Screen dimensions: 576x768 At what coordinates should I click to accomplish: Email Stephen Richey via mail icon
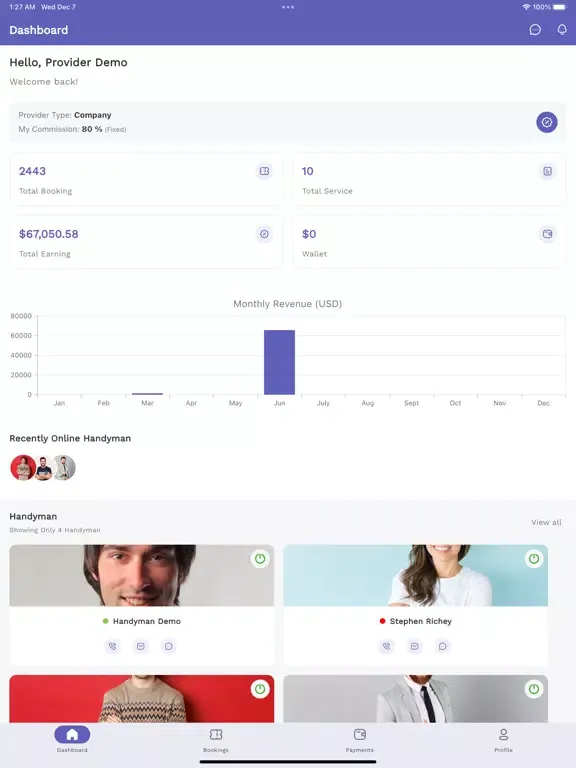pyautogui.click(x=414, y=646)
